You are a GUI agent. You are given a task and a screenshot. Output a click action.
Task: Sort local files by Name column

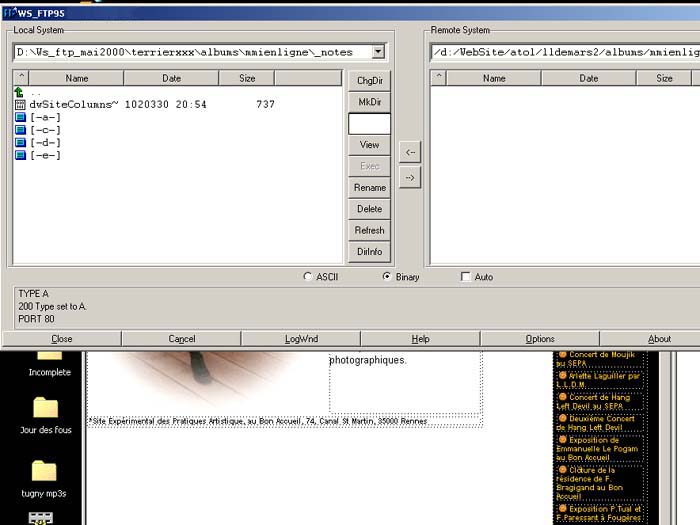coord(76,78)
